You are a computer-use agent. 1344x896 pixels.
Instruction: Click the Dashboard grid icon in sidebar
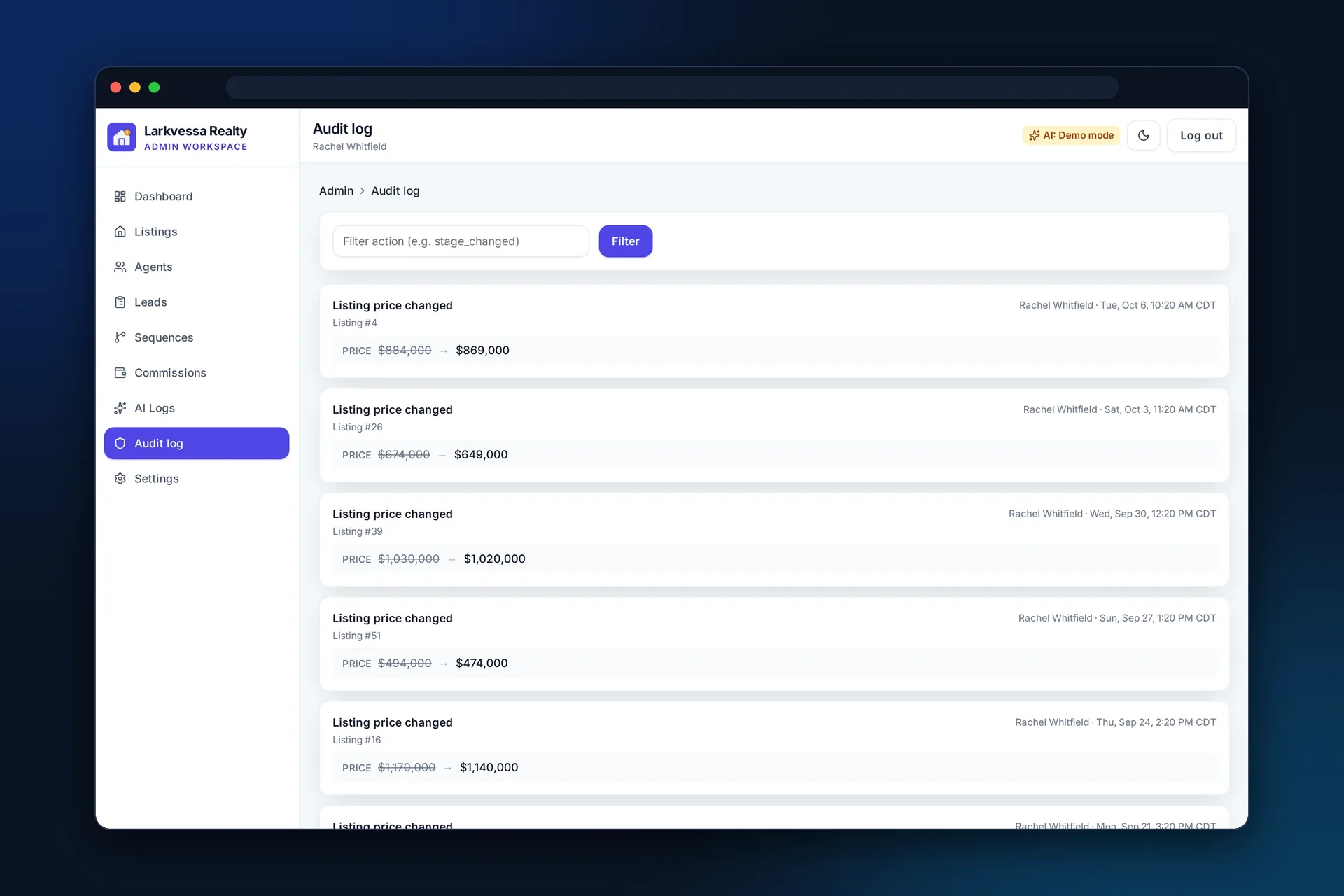[120, 196]
